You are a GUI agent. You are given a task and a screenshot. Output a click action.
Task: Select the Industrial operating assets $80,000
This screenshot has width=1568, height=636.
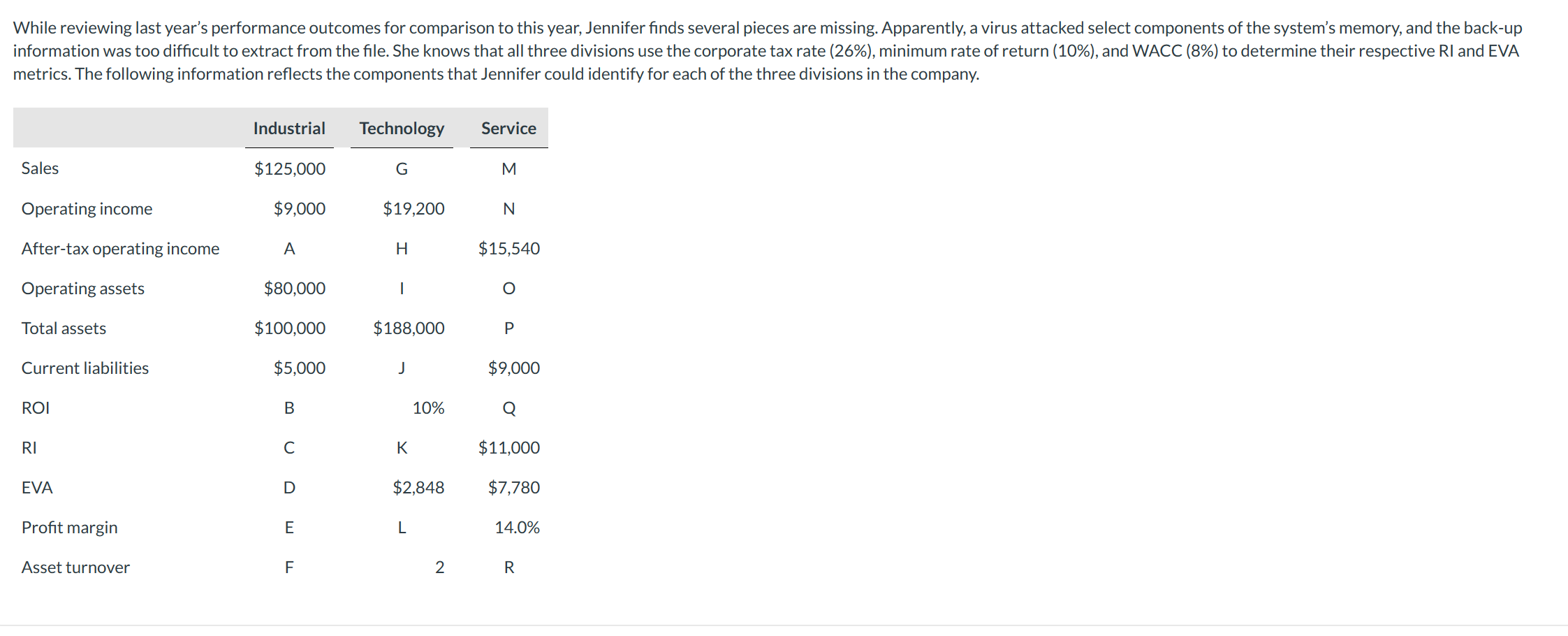(295, 288)
